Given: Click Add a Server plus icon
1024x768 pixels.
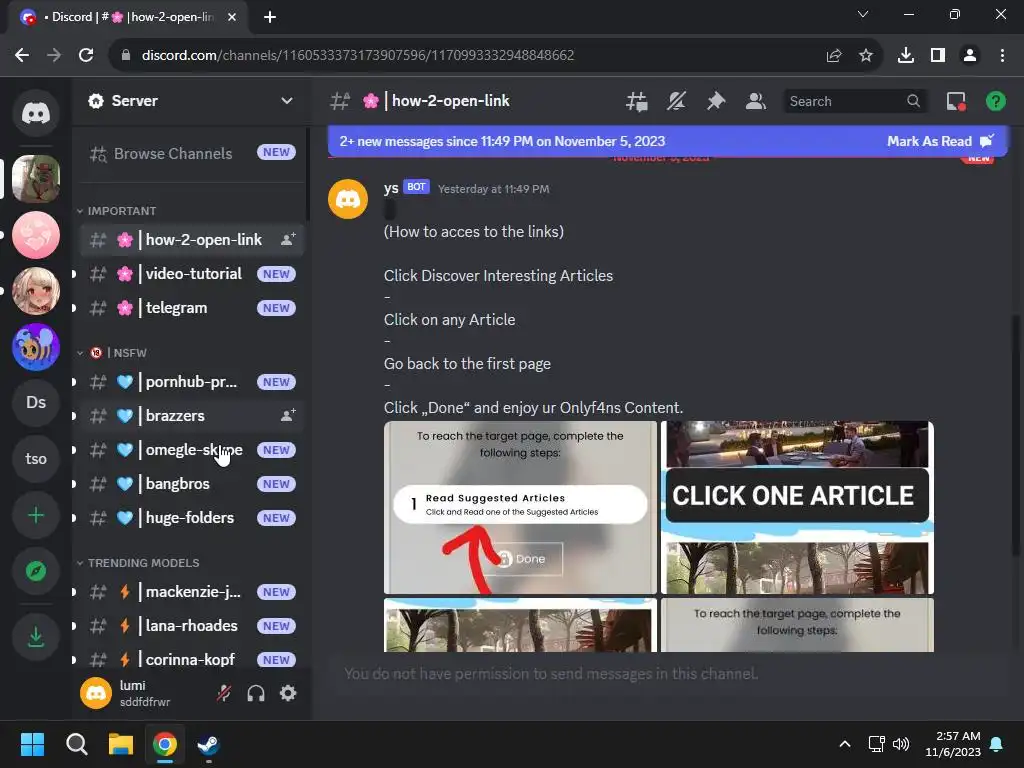Looking at the screenshot, I should click(36, 515).
